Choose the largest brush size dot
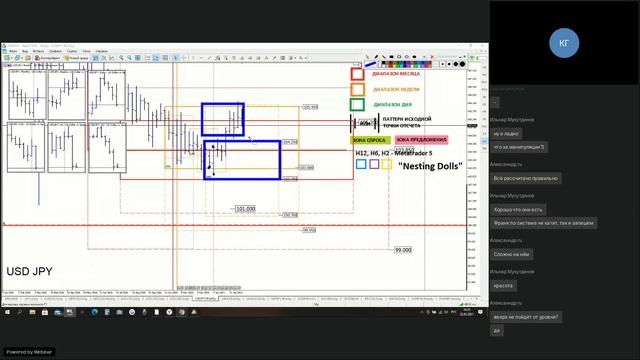 [x=462, y=64]
